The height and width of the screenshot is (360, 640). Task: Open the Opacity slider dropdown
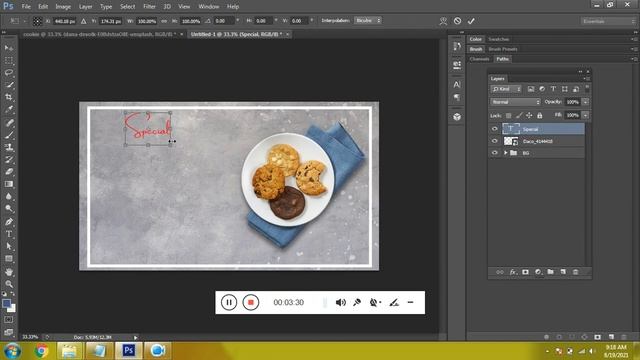(x=585, y=102)
